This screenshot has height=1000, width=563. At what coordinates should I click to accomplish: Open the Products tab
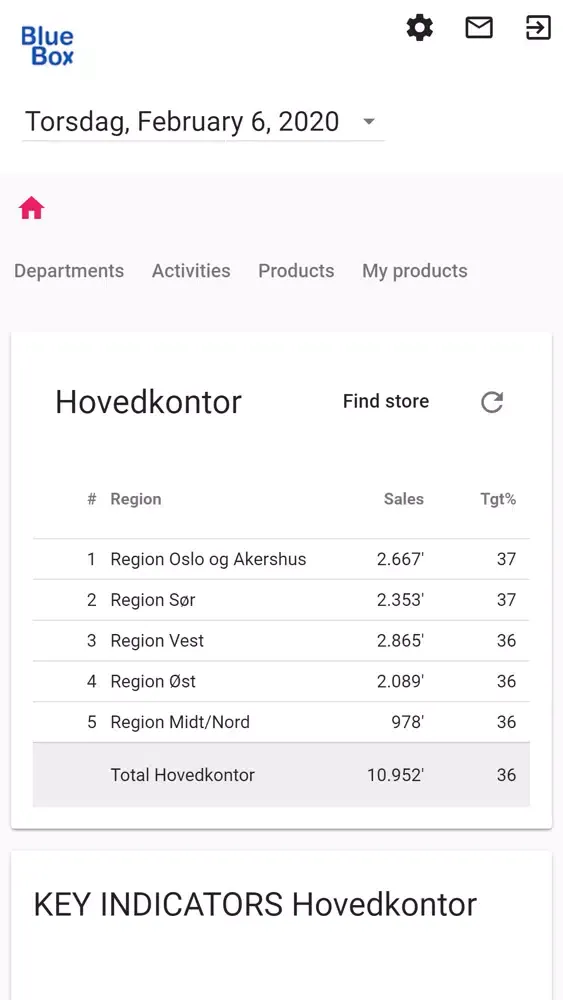coord(296,271)
